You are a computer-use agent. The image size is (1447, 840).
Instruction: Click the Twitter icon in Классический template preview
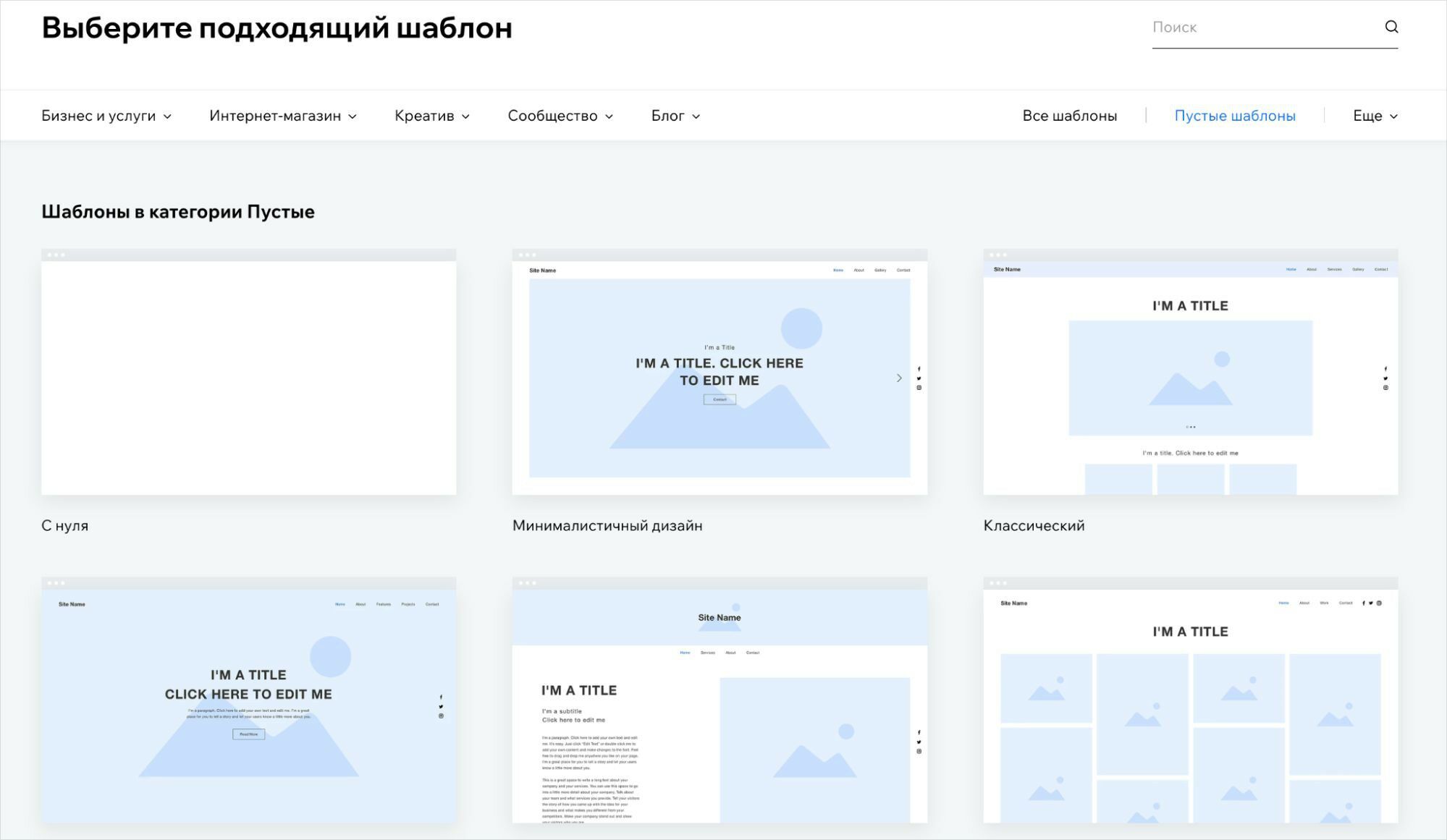(x=1385, y=378)
